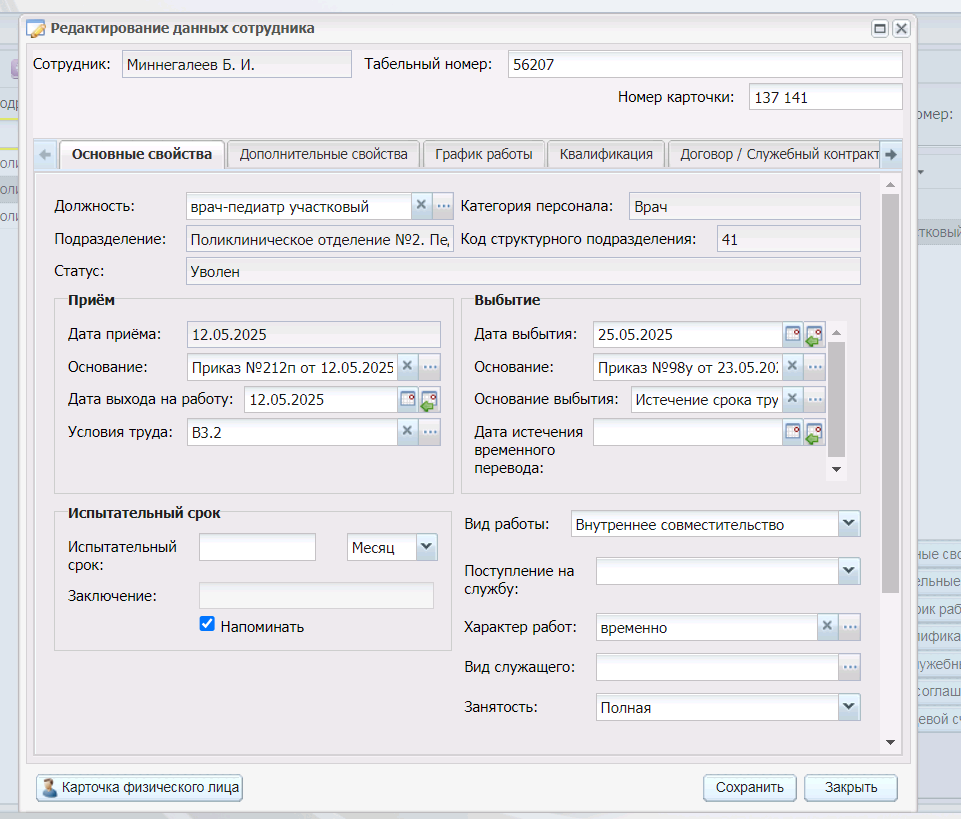
Task: Open calendar for Дата выхода на работу
Action: pos(408,399)
